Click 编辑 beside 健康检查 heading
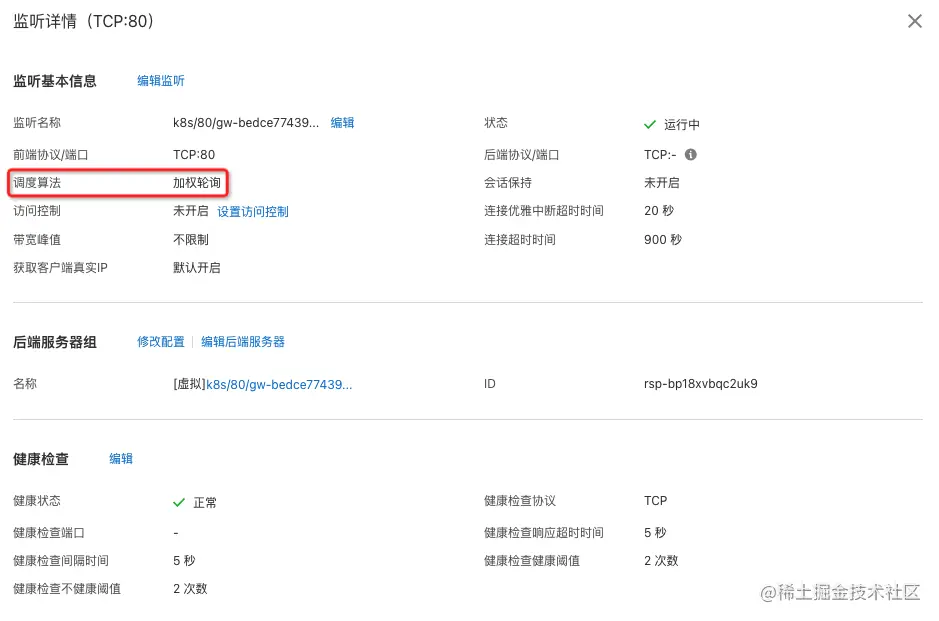Image resolution: width=939 pixels, height=621 pixels. tap(120, 459)
